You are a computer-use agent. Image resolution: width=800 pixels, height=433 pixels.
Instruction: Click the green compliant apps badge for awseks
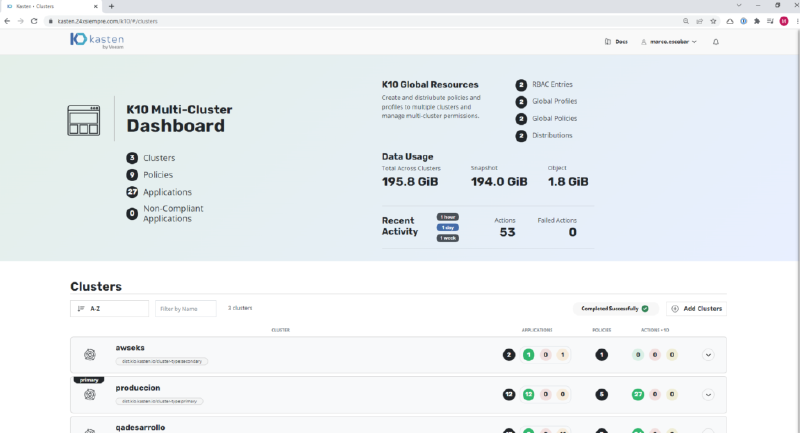tap(529, 354)
